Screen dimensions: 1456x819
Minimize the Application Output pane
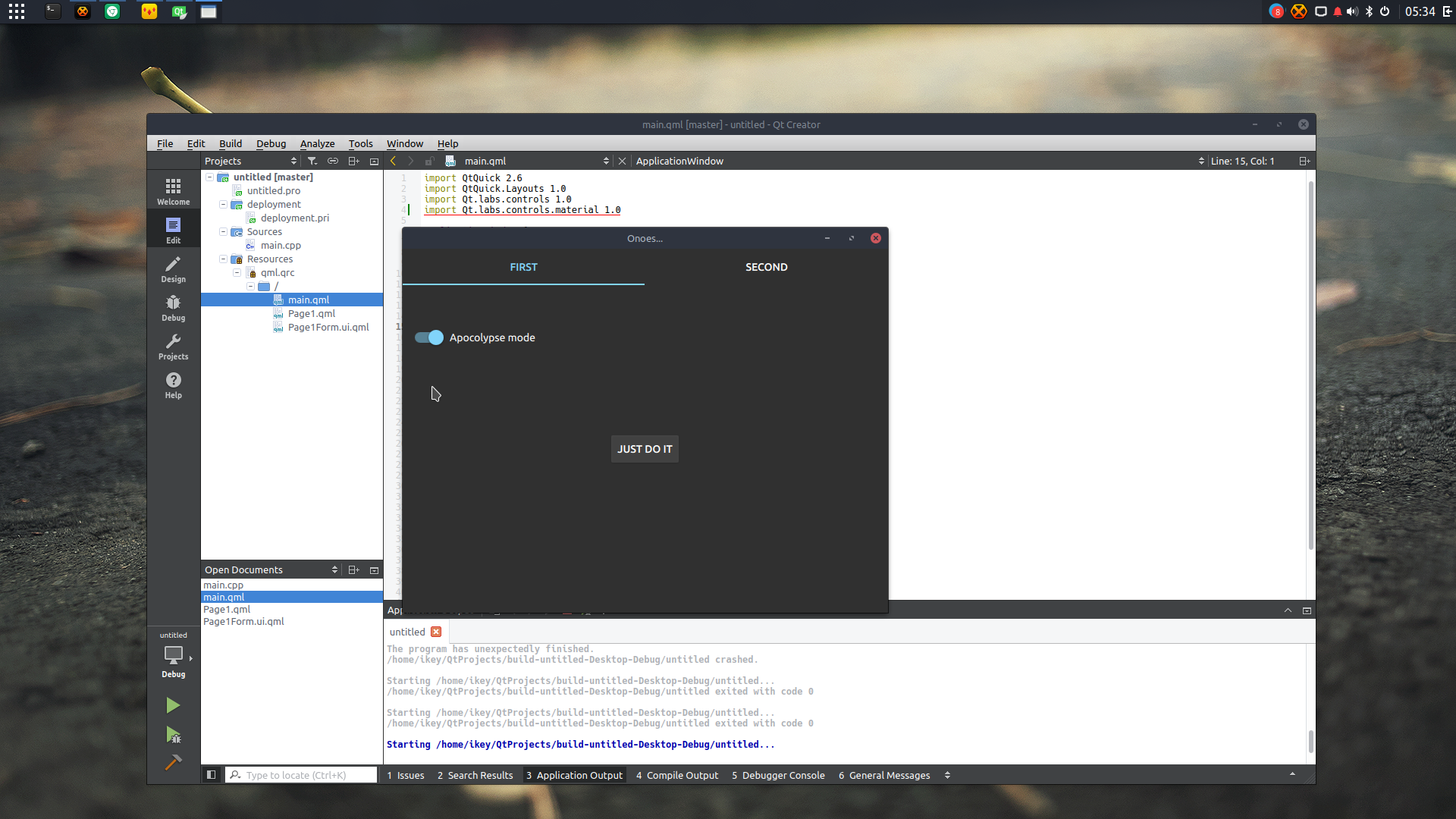(x=1307, y=610)
